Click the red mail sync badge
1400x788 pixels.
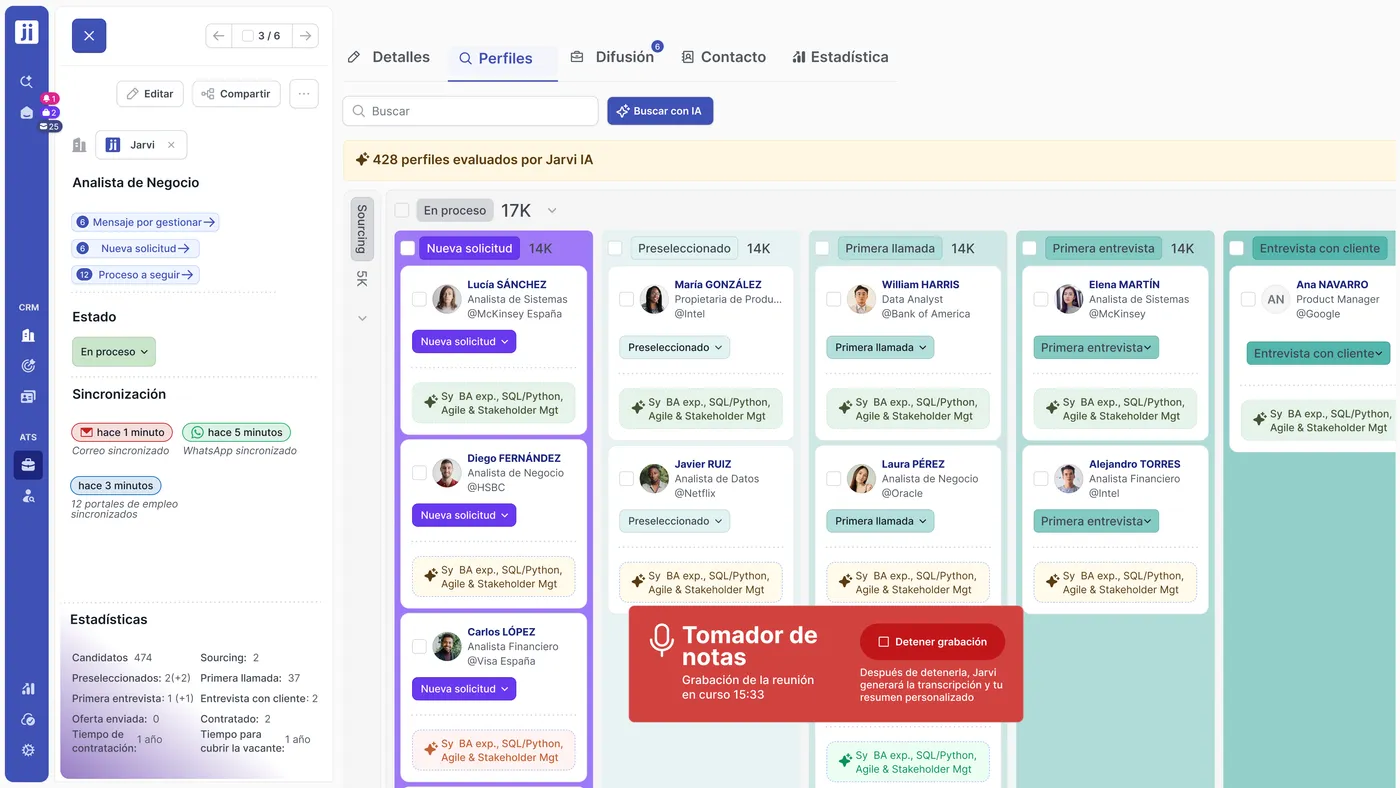click(x=122, y=433)
